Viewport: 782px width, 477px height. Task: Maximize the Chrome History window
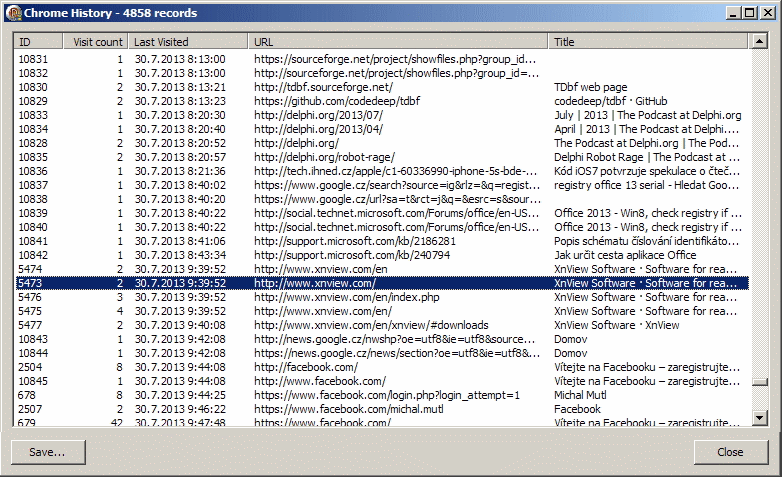point(750,13)
